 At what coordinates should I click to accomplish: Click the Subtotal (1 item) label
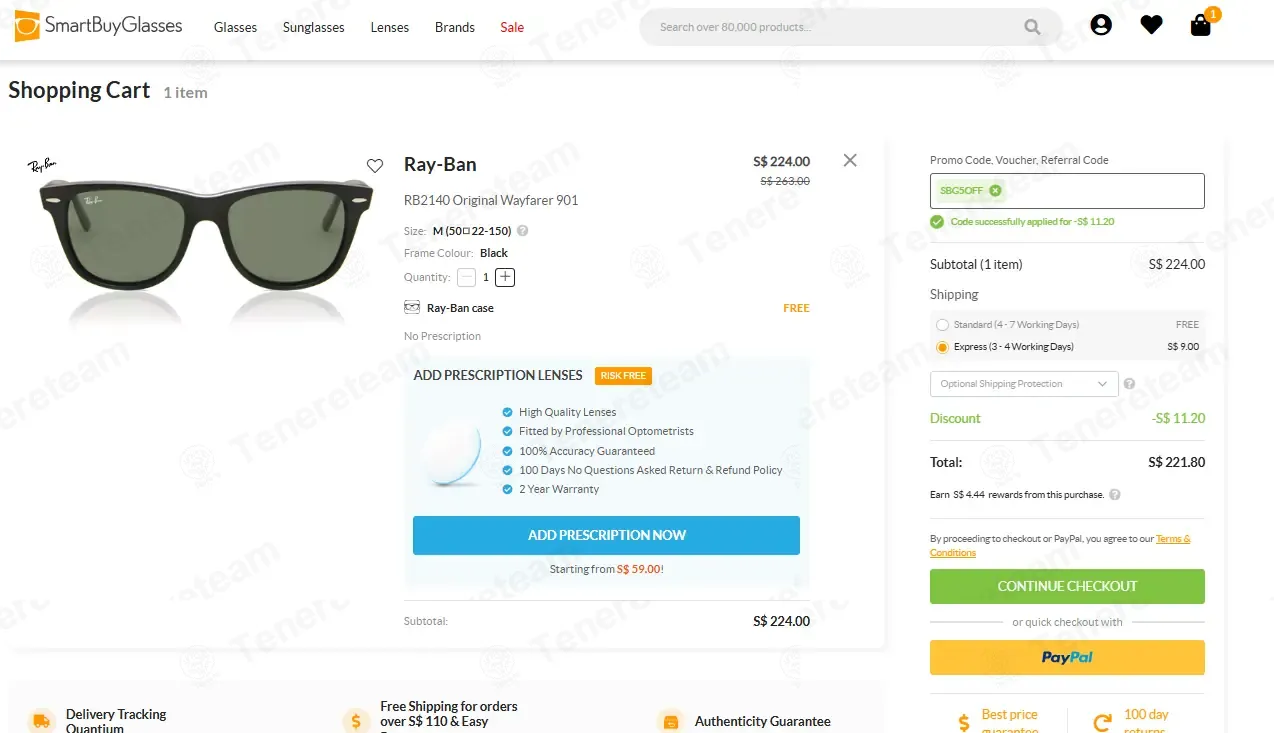coord(976,265)
